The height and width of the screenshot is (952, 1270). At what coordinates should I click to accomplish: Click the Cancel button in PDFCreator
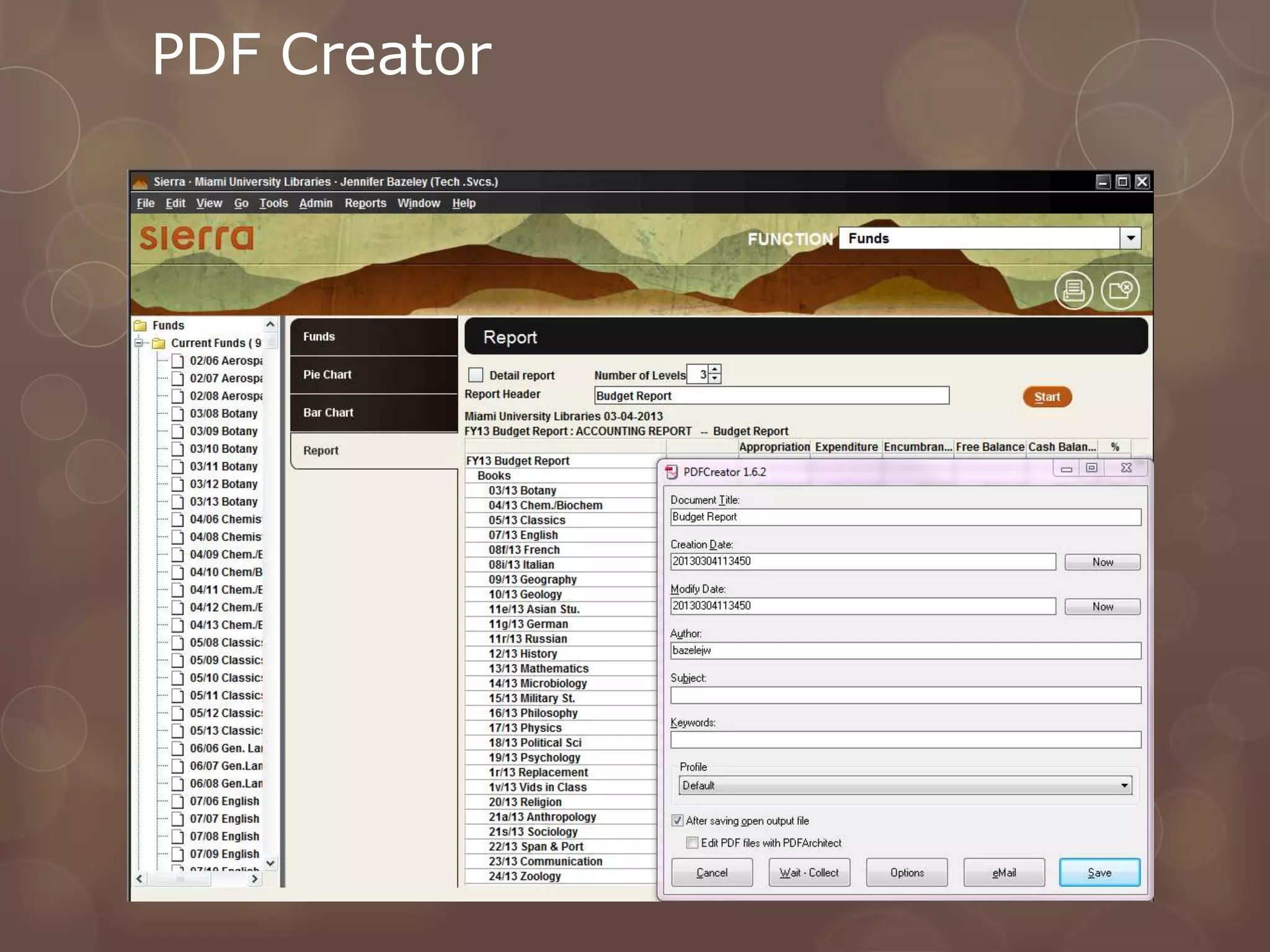tap(712, 873)
